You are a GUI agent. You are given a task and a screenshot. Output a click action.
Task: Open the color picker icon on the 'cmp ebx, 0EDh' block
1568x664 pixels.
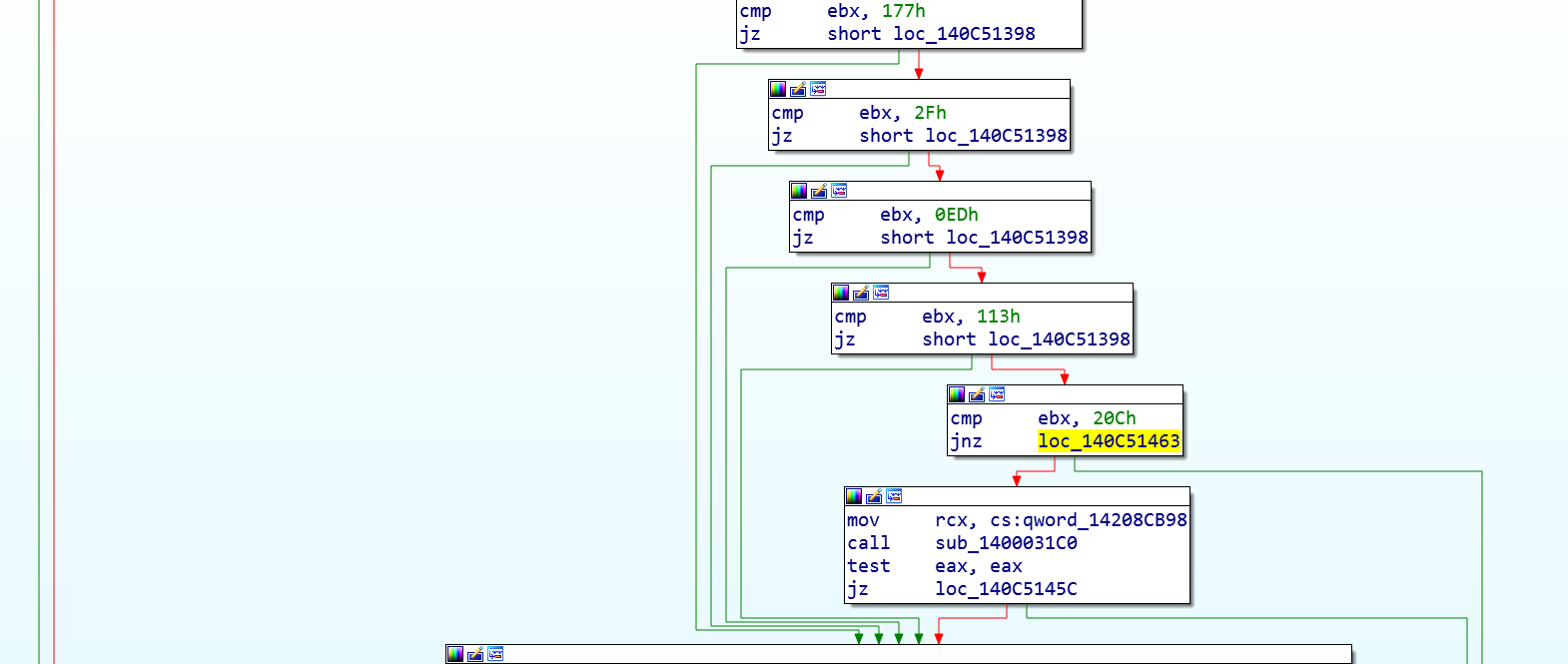[799, 191]
